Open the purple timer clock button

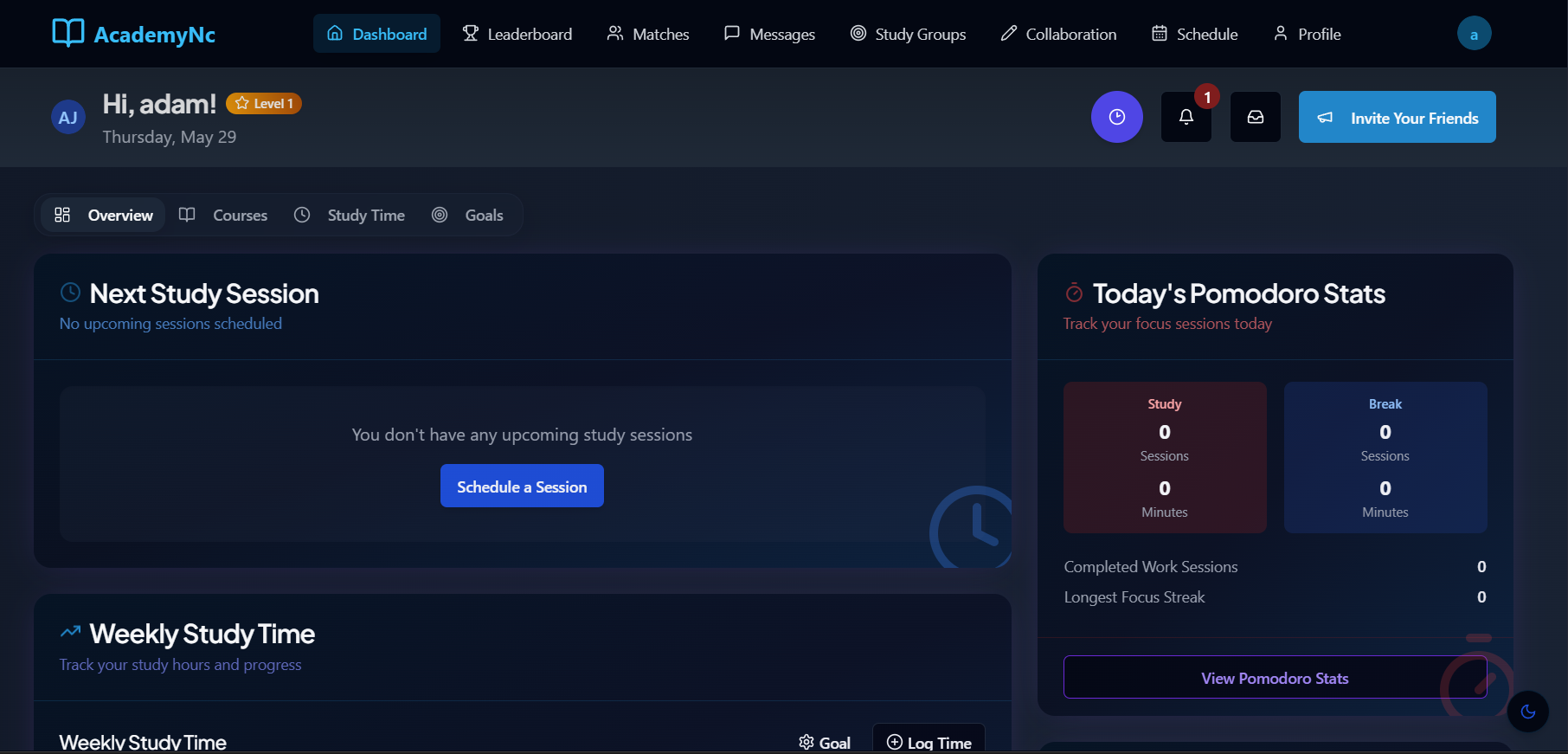(1117, 117)
